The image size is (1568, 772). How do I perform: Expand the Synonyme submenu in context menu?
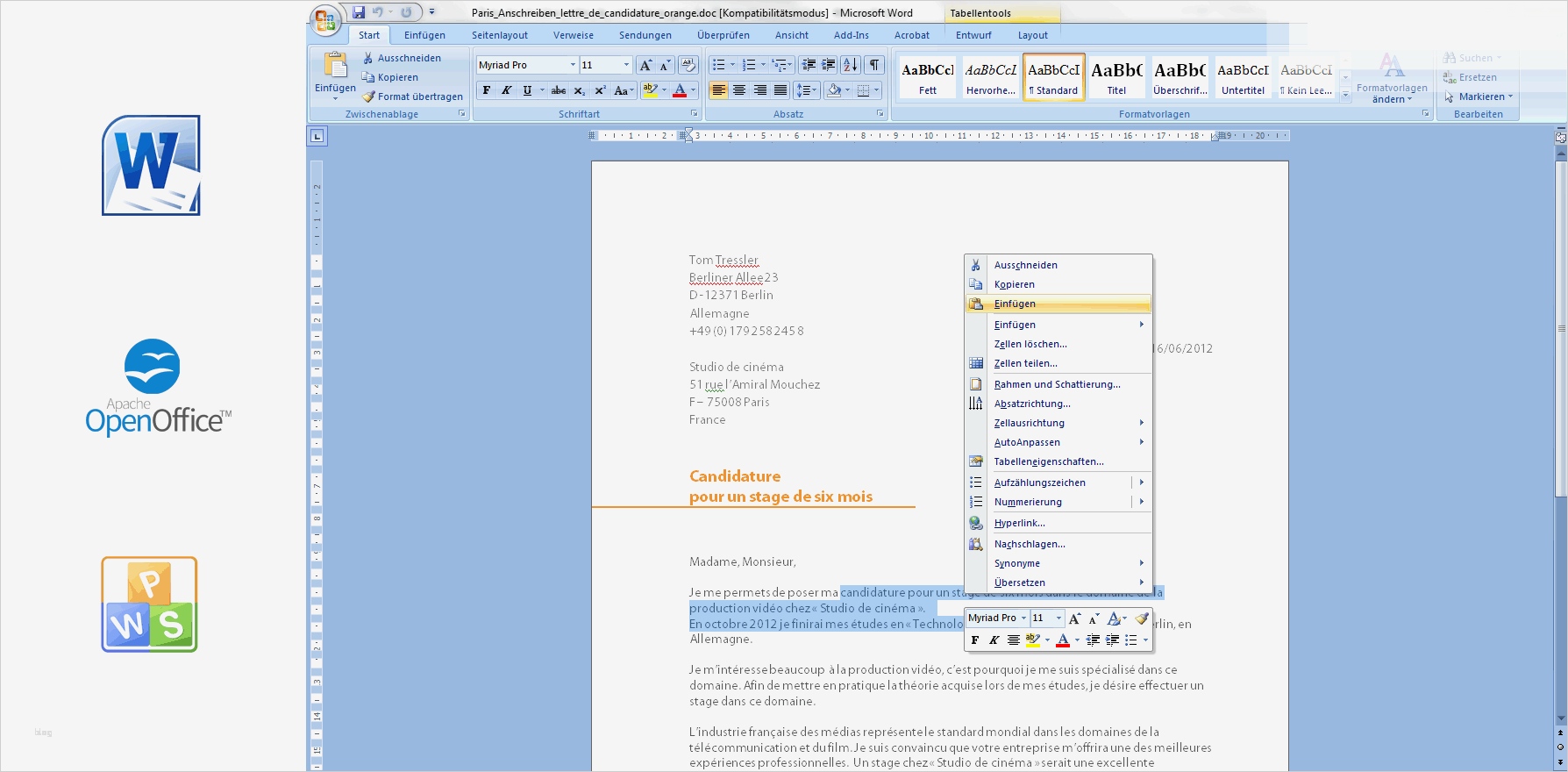pos(1141,563)
